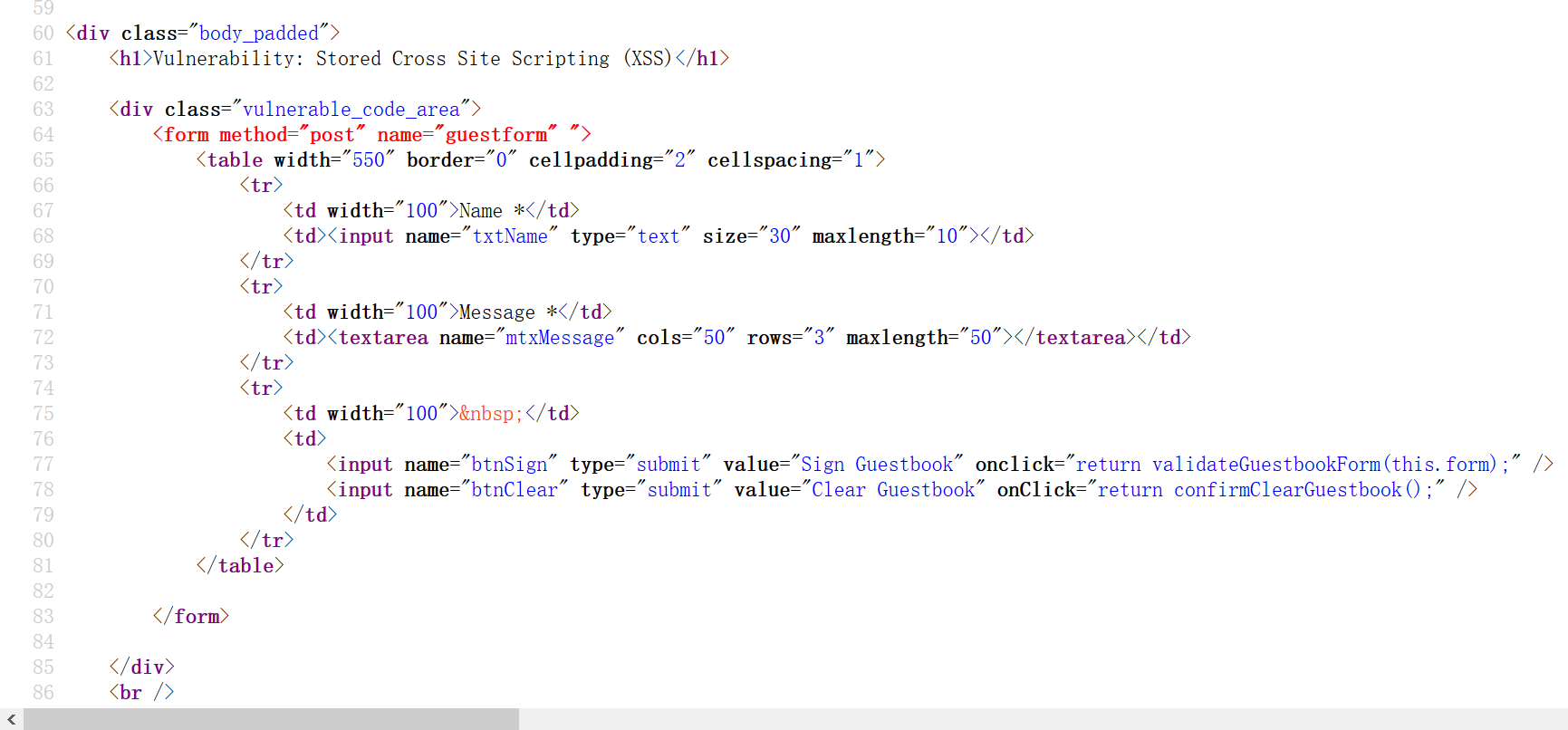Image resolution: width=1568 pixels, height=730 pixels.
Task: Click the cellpadding attribute on line 65
Action: pos(612,160)
